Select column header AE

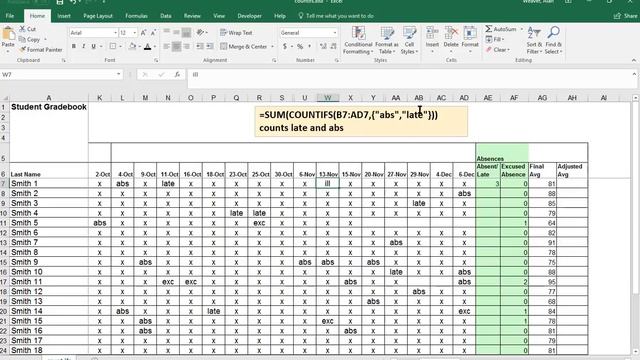click(x=488, y=98)
